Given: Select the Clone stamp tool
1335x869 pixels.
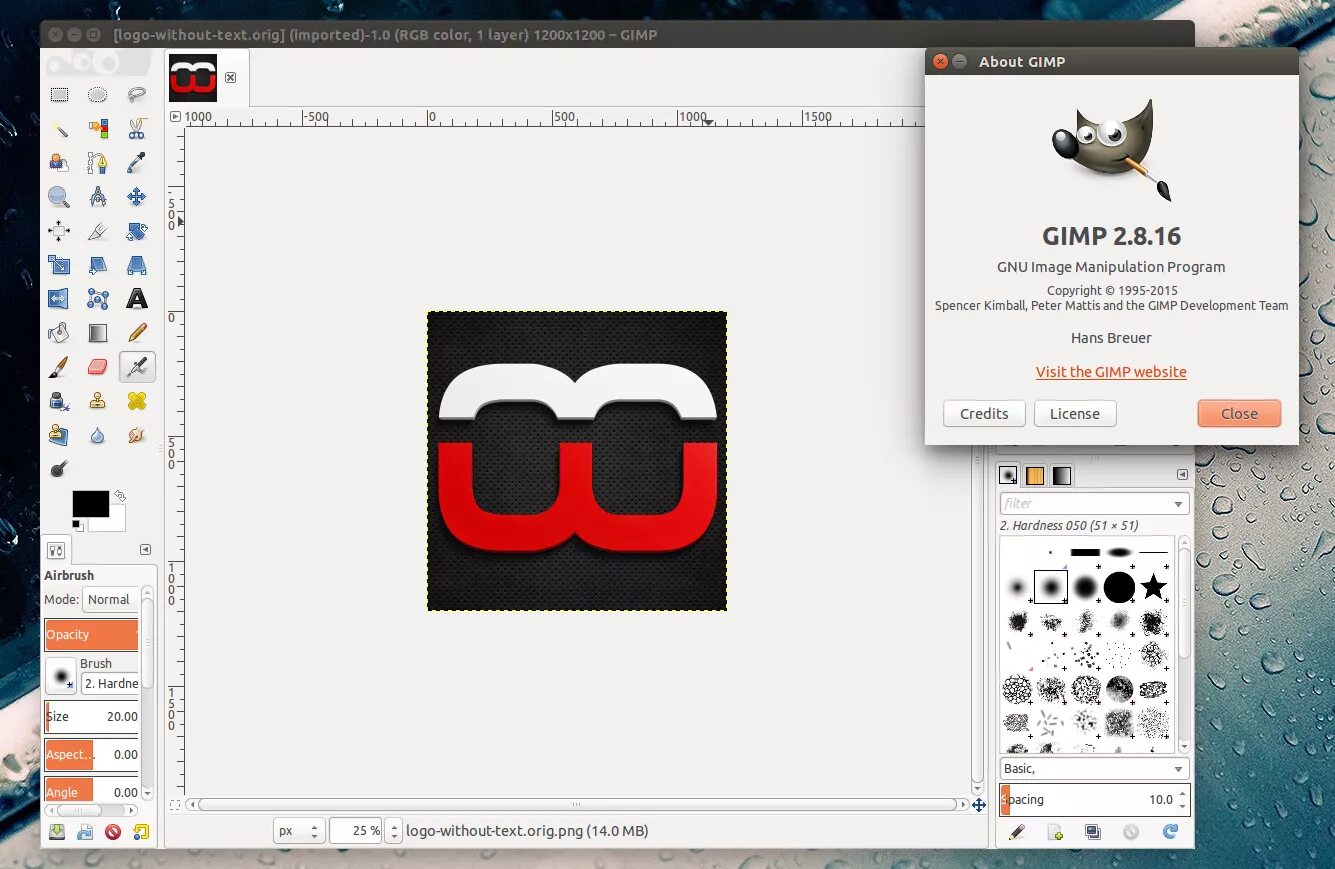Looking at the screenshot, I should tap(97, 401).
